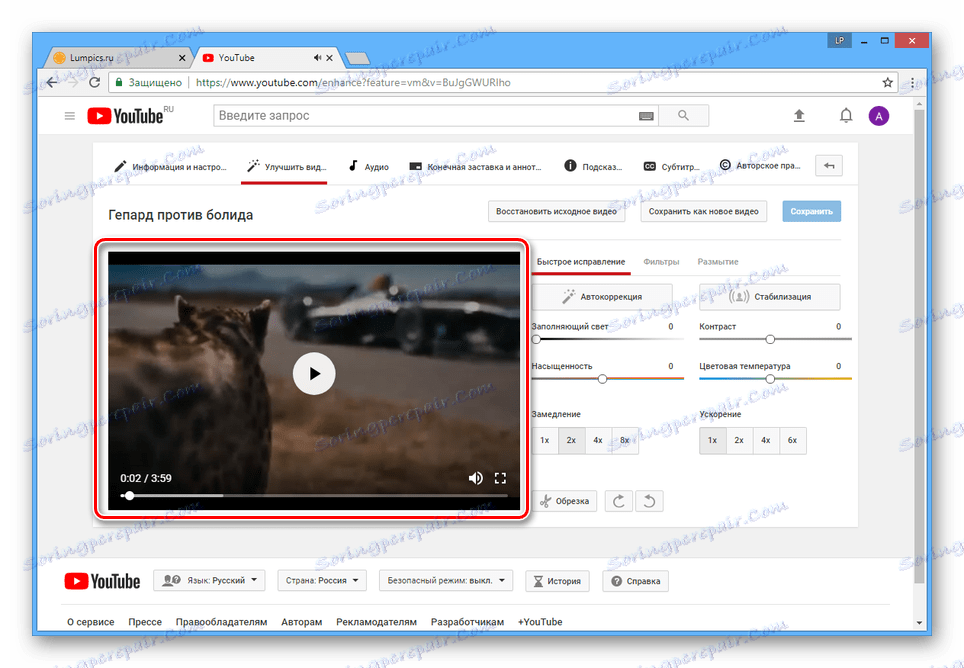Open the notifications bell
The height and width of the screenshot is (668, 964).
(x=846, y=116)
